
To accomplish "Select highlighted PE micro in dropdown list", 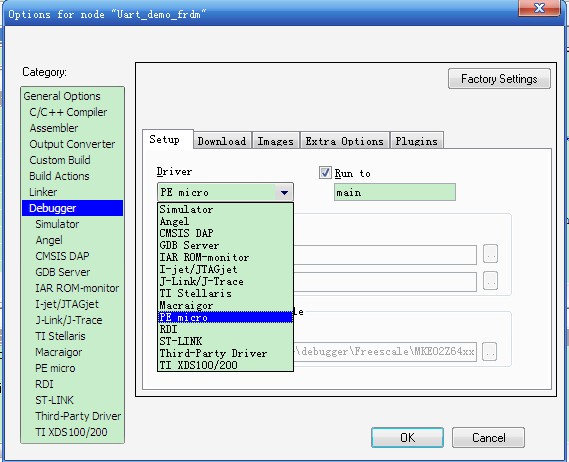I will pos(225,317).
